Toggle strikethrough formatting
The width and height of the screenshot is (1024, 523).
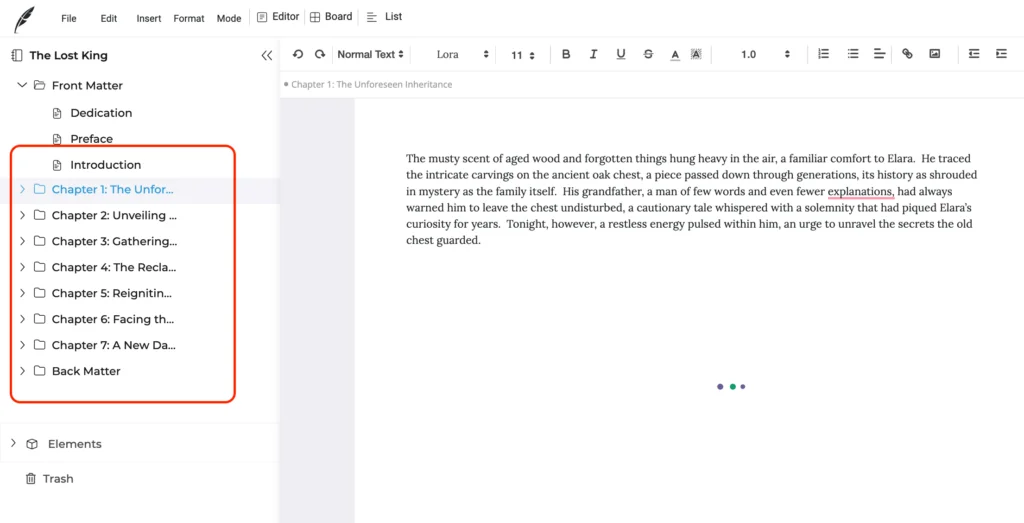coord(648,54)
